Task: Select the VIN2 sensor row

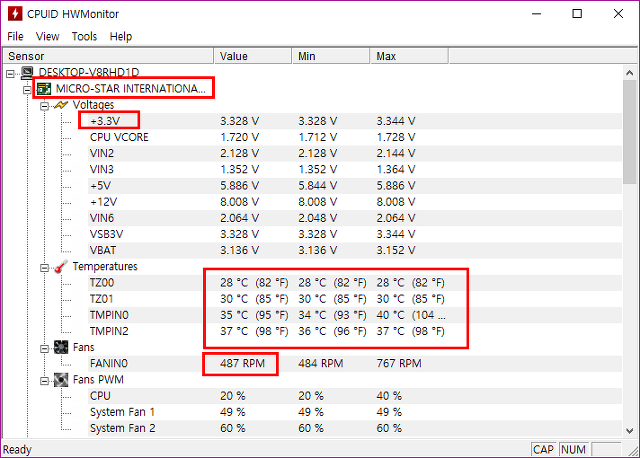Action: (354, 153)
